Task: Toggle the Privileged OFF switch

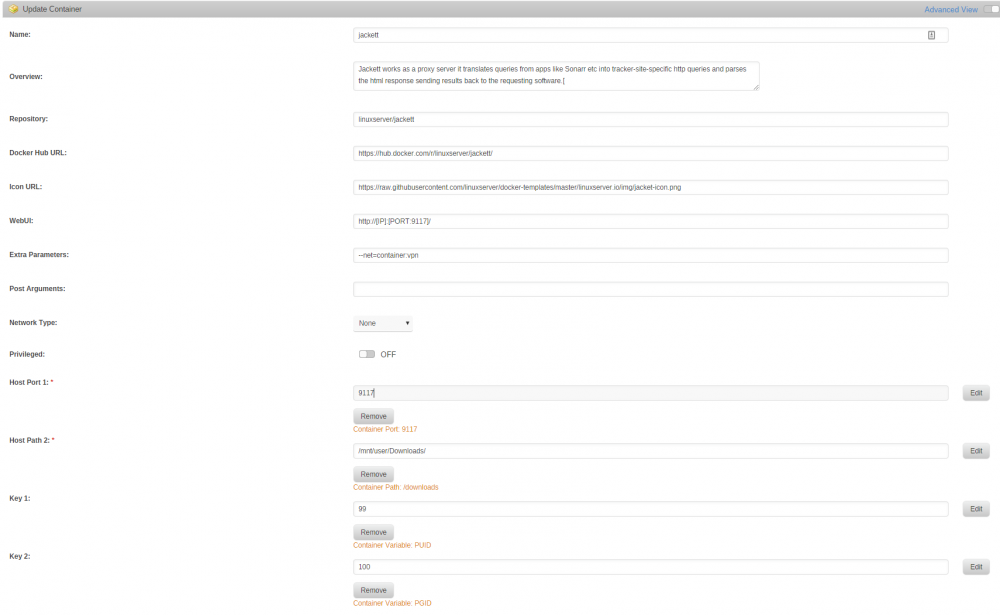Action: [367, 354]
